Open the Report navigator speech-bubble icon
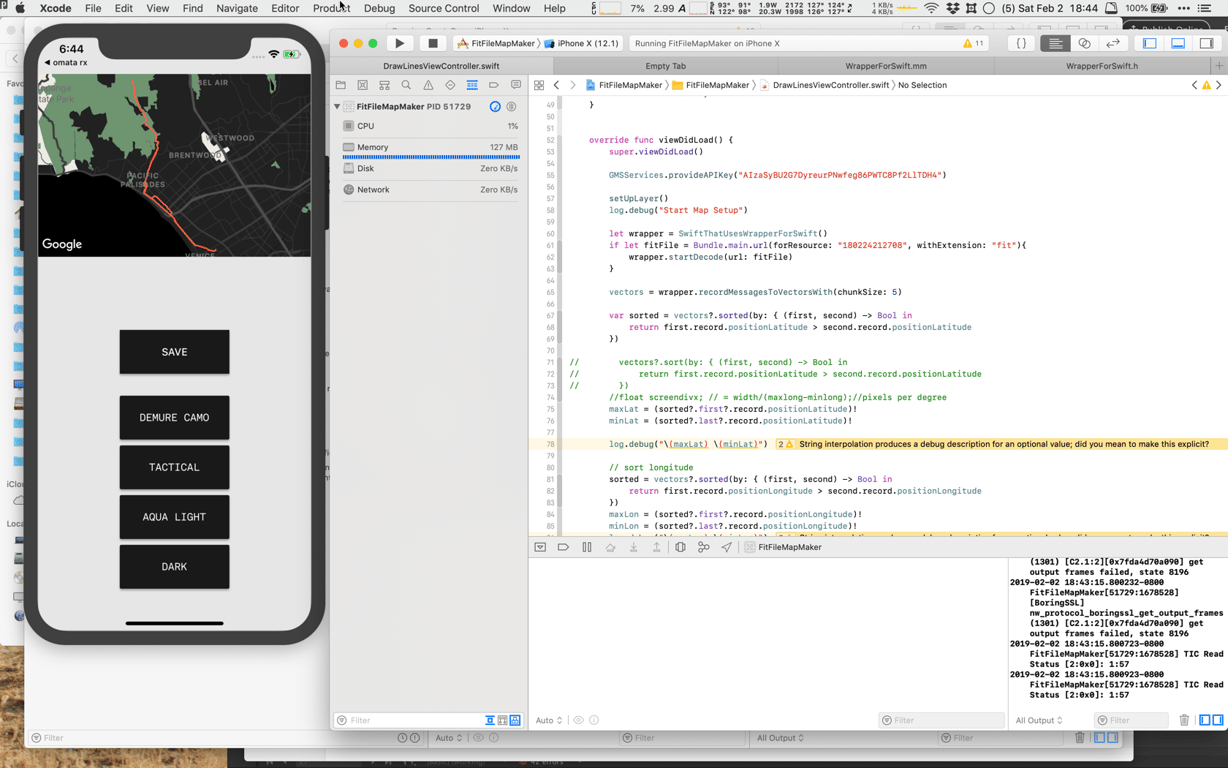The image size is (1228, 768). [516, 86]
